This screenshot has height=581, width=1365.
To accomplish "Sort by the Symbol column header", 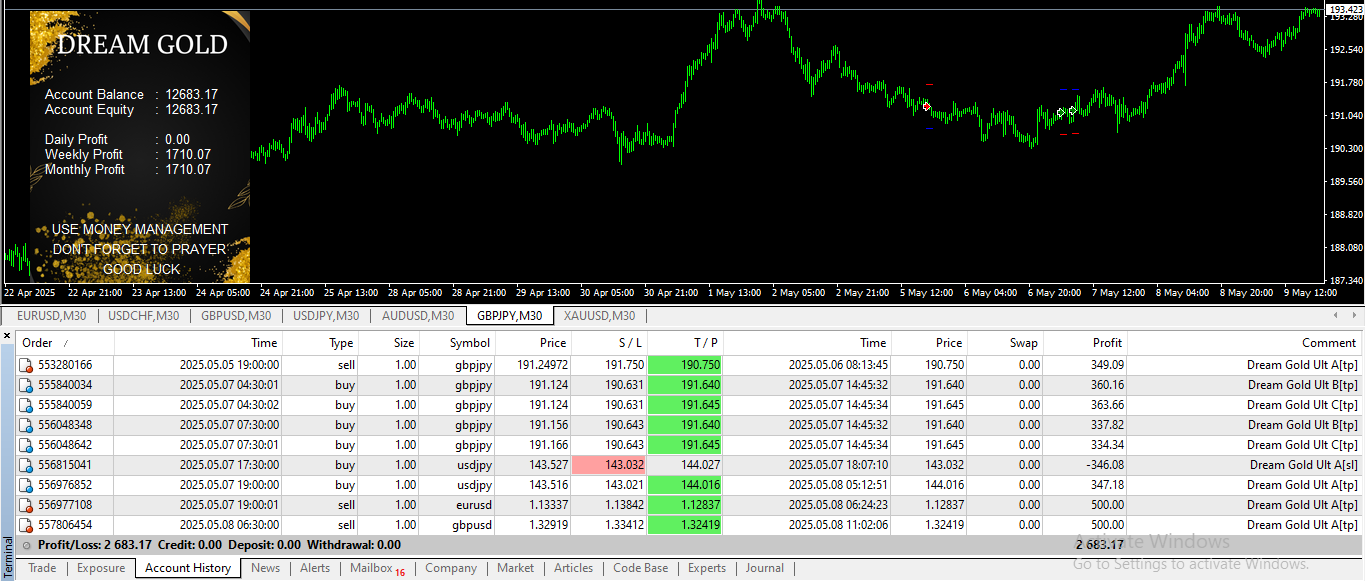I will (x=458, y=343).
